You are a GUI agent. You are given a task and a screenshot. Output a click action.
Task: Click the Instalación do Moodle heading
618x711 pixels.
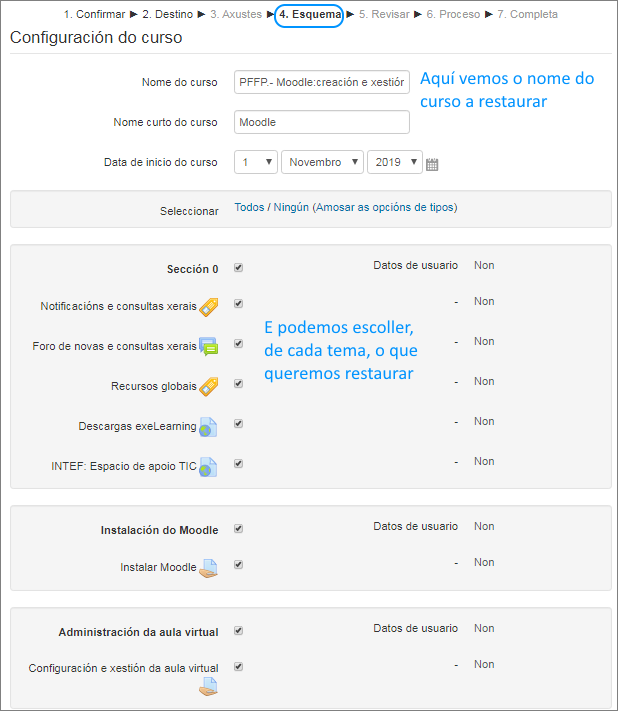pos(160,530)
